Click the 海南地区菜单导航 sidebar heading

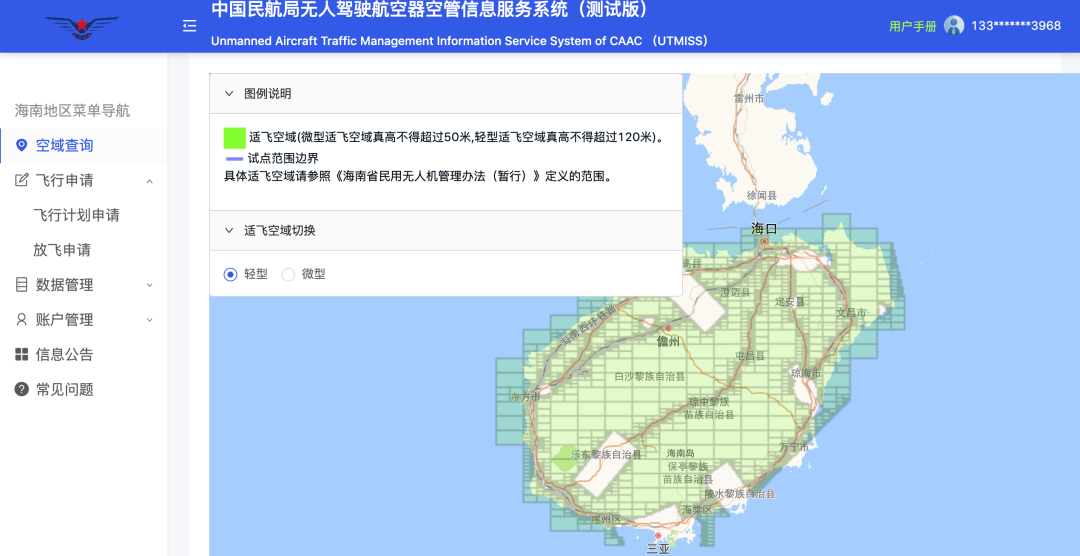coord(72,110)
